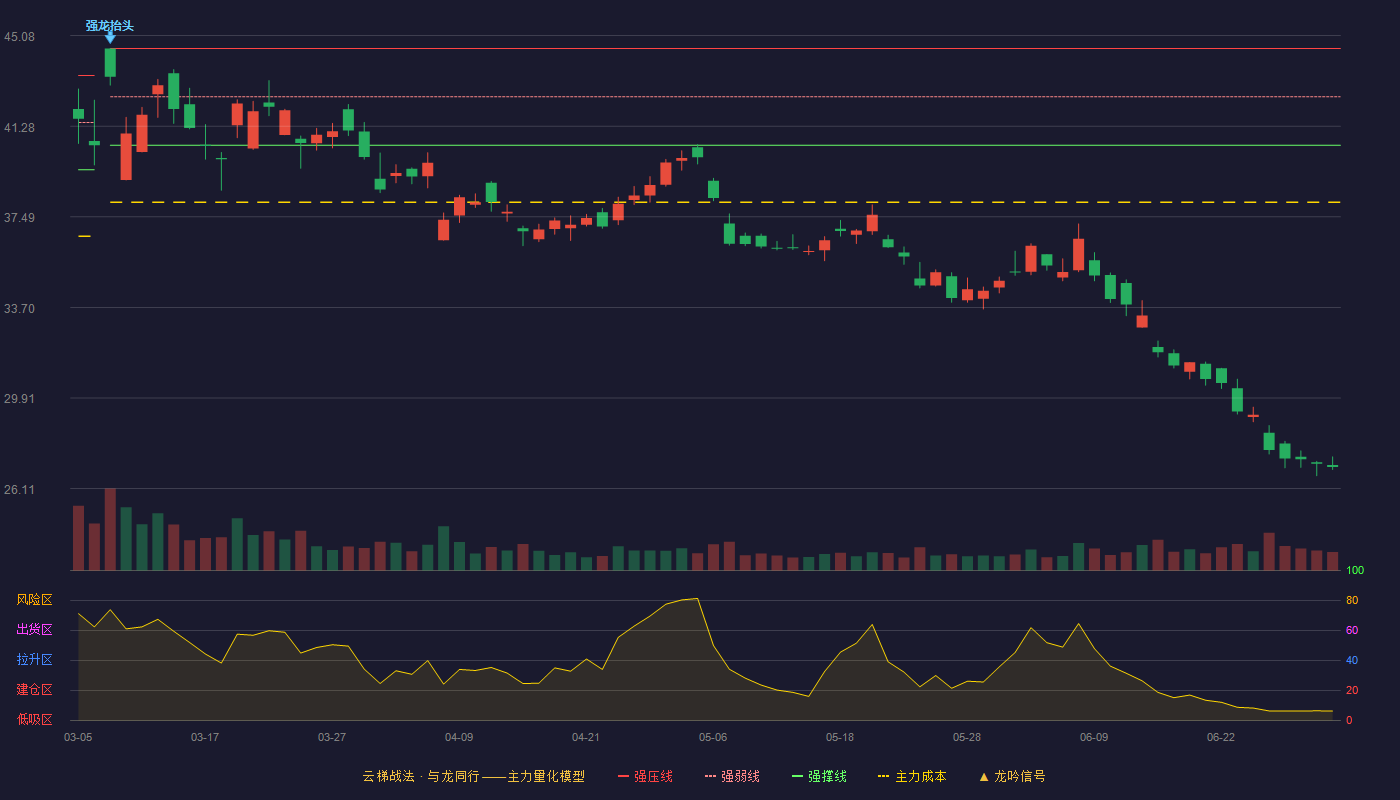
Task: Click the 05-06 date label
Action: 713,737
